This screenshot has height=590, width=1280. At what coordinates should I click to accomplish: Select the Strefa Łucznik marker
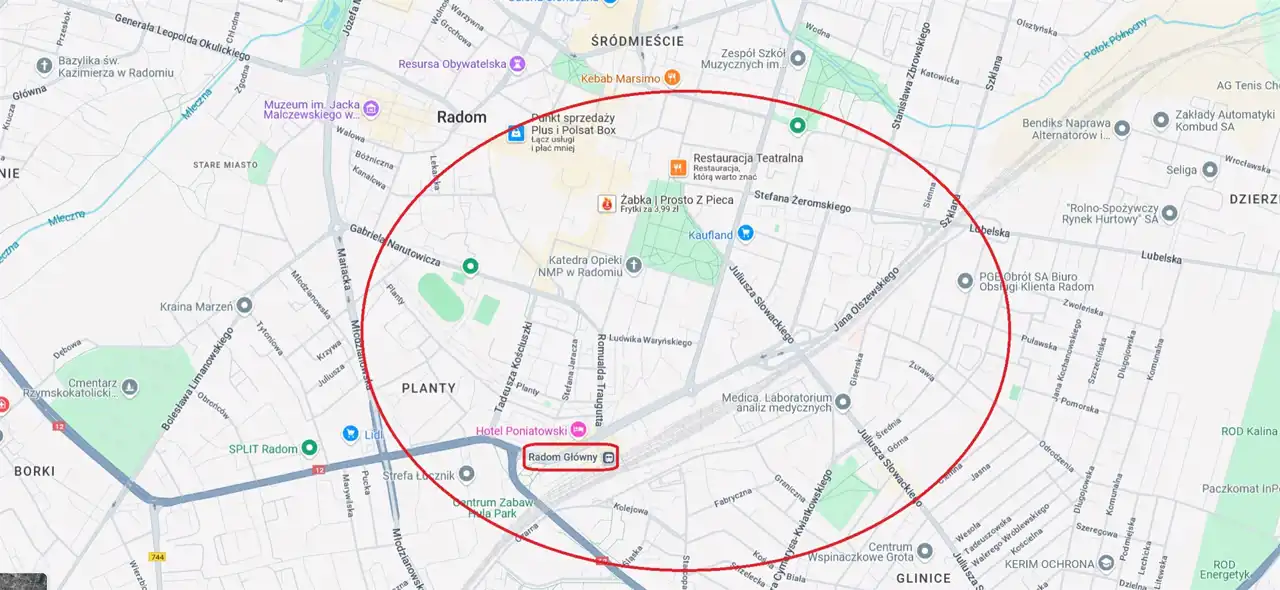[467, 473]
